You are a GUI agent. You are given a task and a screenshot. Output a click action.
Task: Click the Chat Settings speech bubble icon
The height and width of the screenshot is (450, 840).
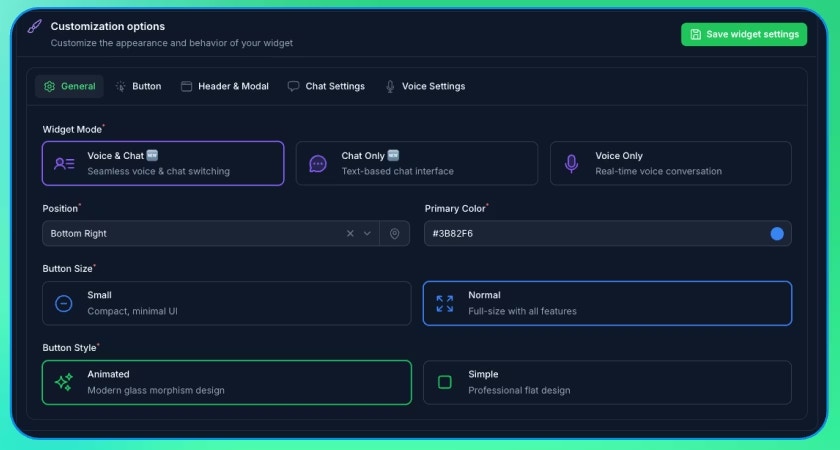293,86
